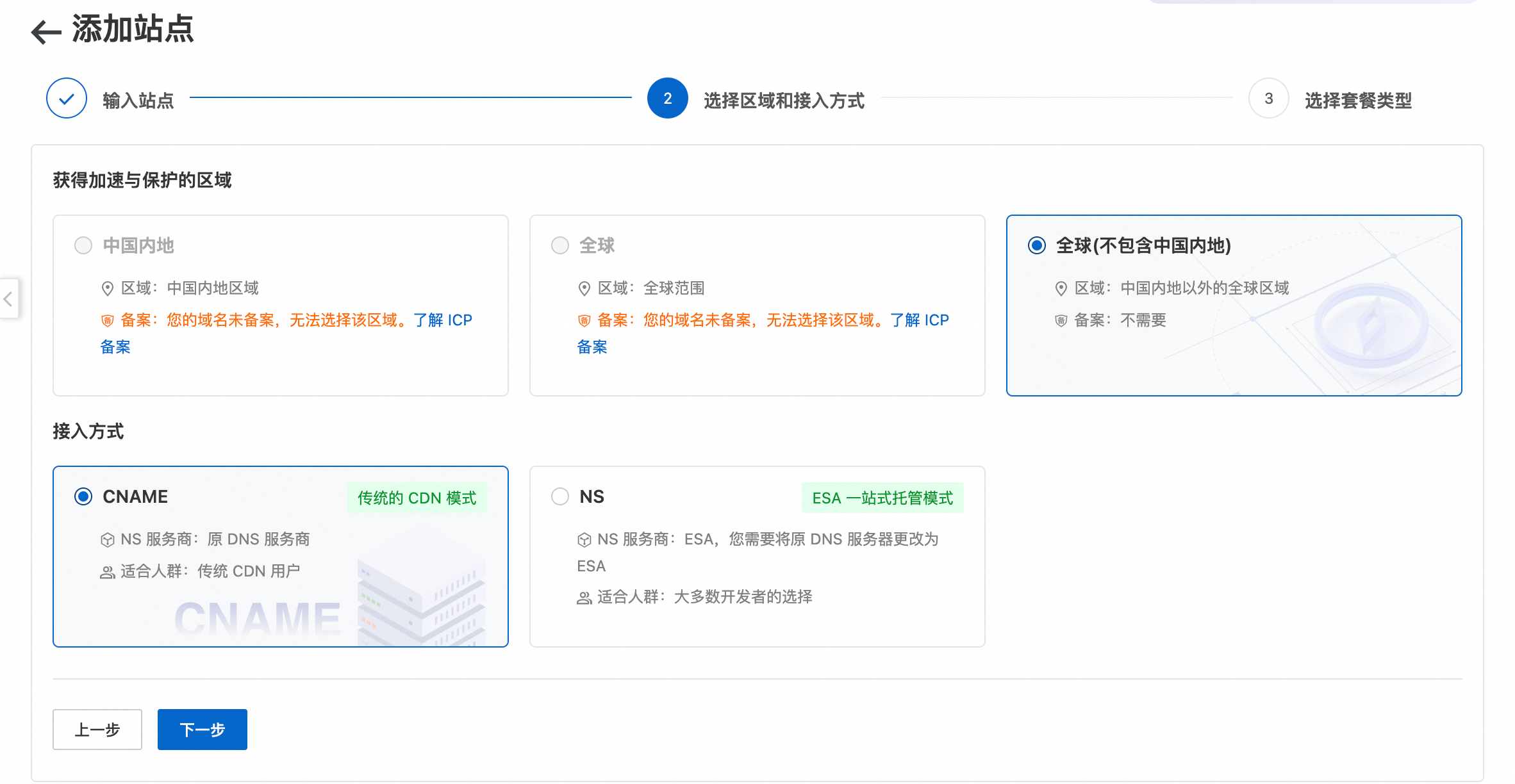Screen dimensions: 1515x784
Task: Click the step 3 circle icon
Action: click(1268, 99)
